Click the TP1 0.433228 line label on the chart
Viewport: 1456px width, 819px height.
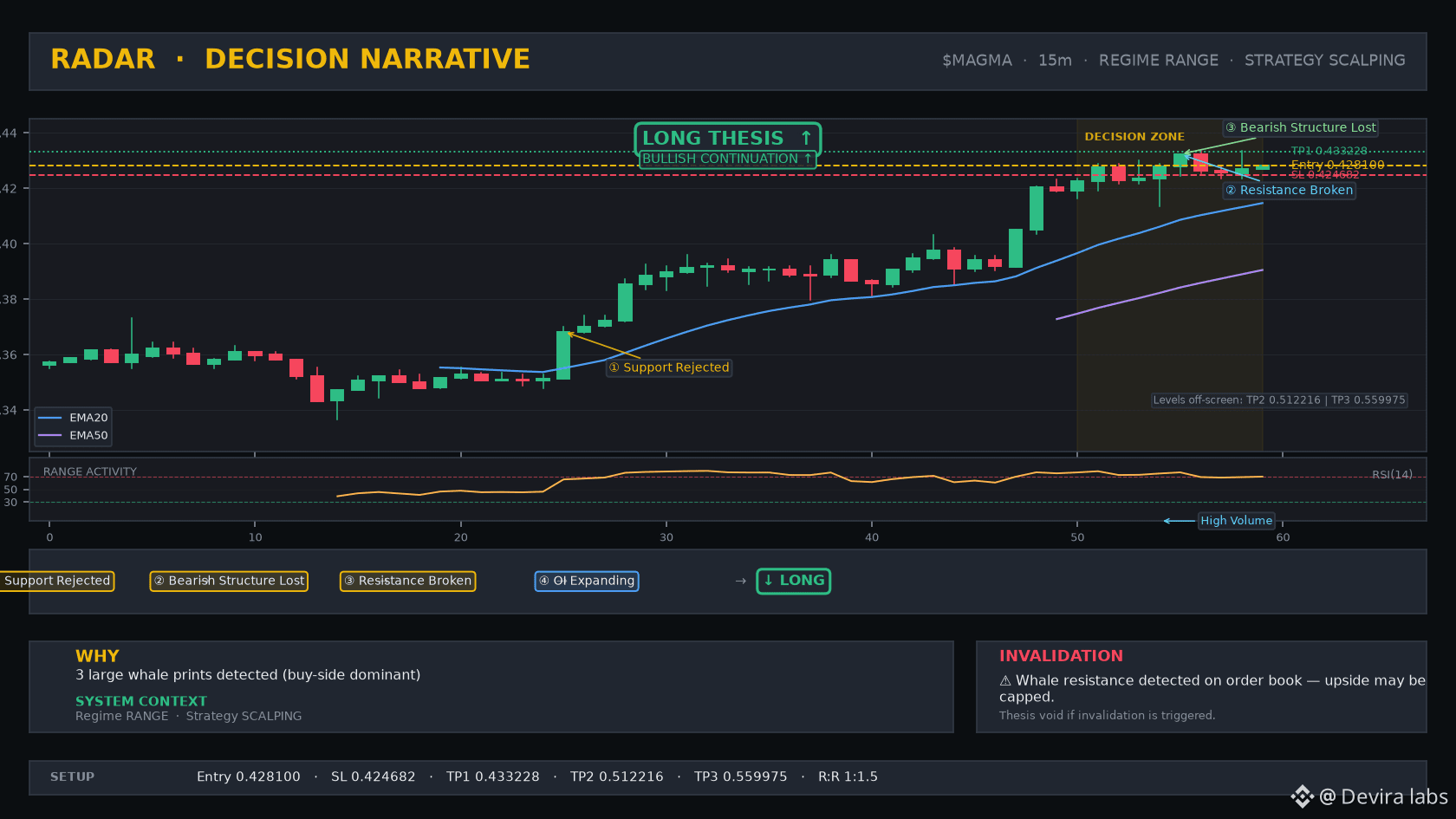1329,151
